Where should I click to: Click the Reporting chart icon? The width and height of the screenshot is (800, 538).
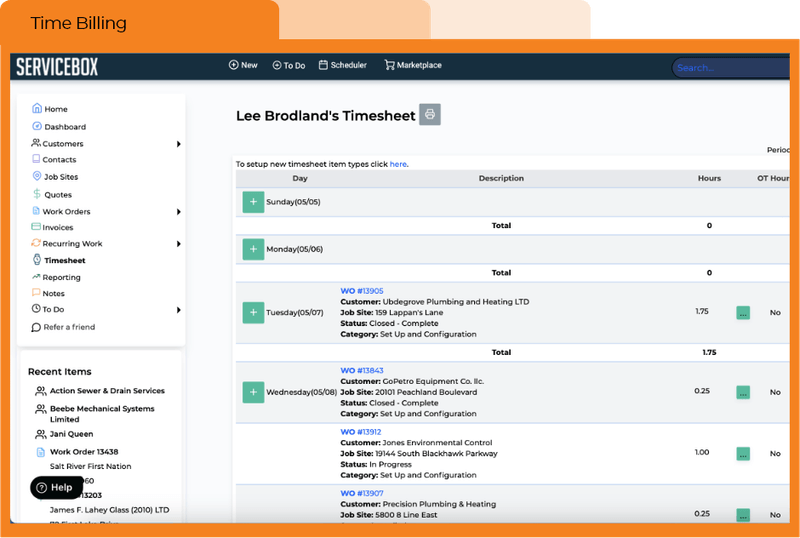coord(36,277)
